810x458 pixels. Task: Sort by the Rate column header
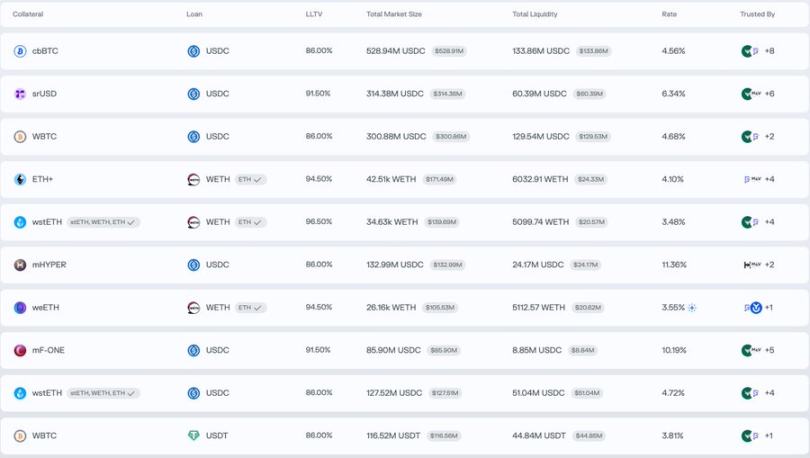669,14
